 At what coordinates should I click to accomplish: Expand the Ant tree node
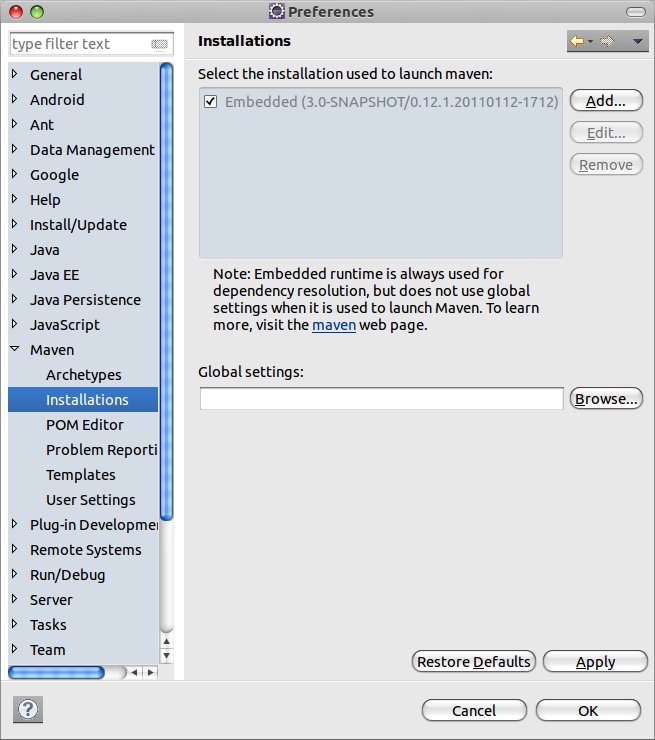point(15,124)
